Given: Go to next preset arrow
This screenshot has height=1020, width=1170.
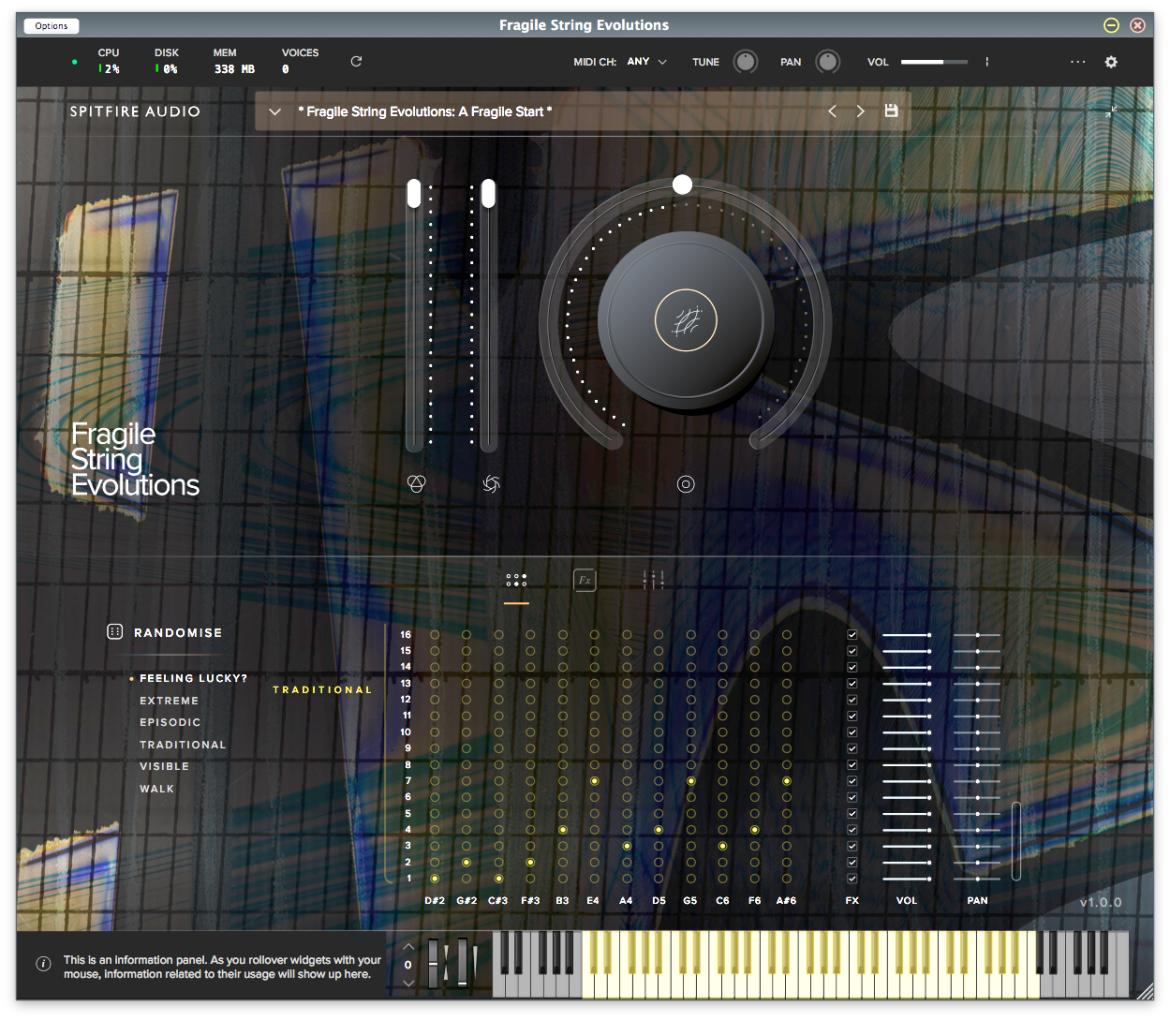Looking at the screenshot, I should click(860, 111).
